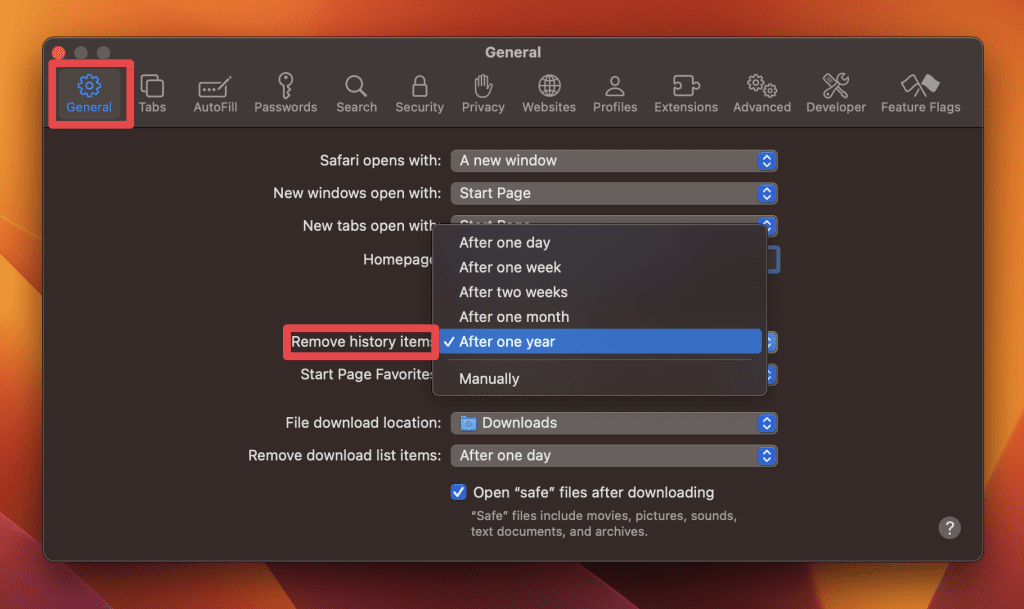Choose After two weeks menu option
Image resolution: width=1024 pixels, height=609 pixels.
600,292
